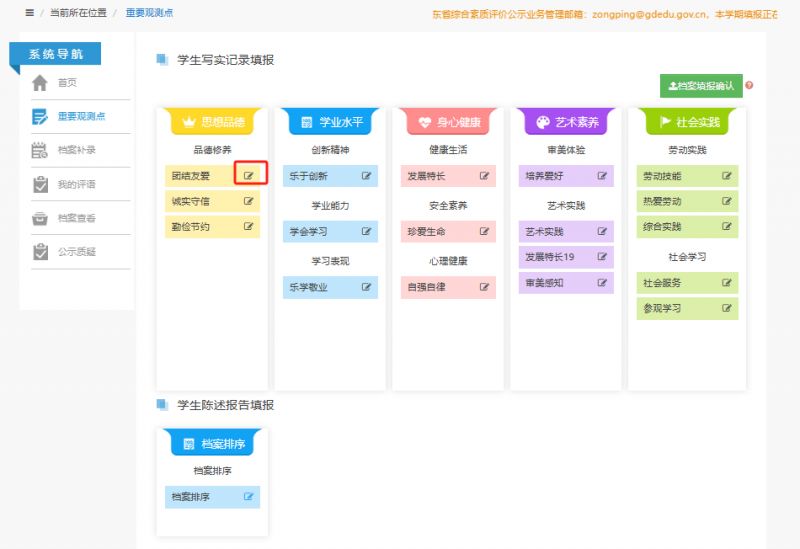The width and height of the screenshot is (800, 549).
Task: Click the 学习表现 subheading
Action: click(x=331, y=261)
